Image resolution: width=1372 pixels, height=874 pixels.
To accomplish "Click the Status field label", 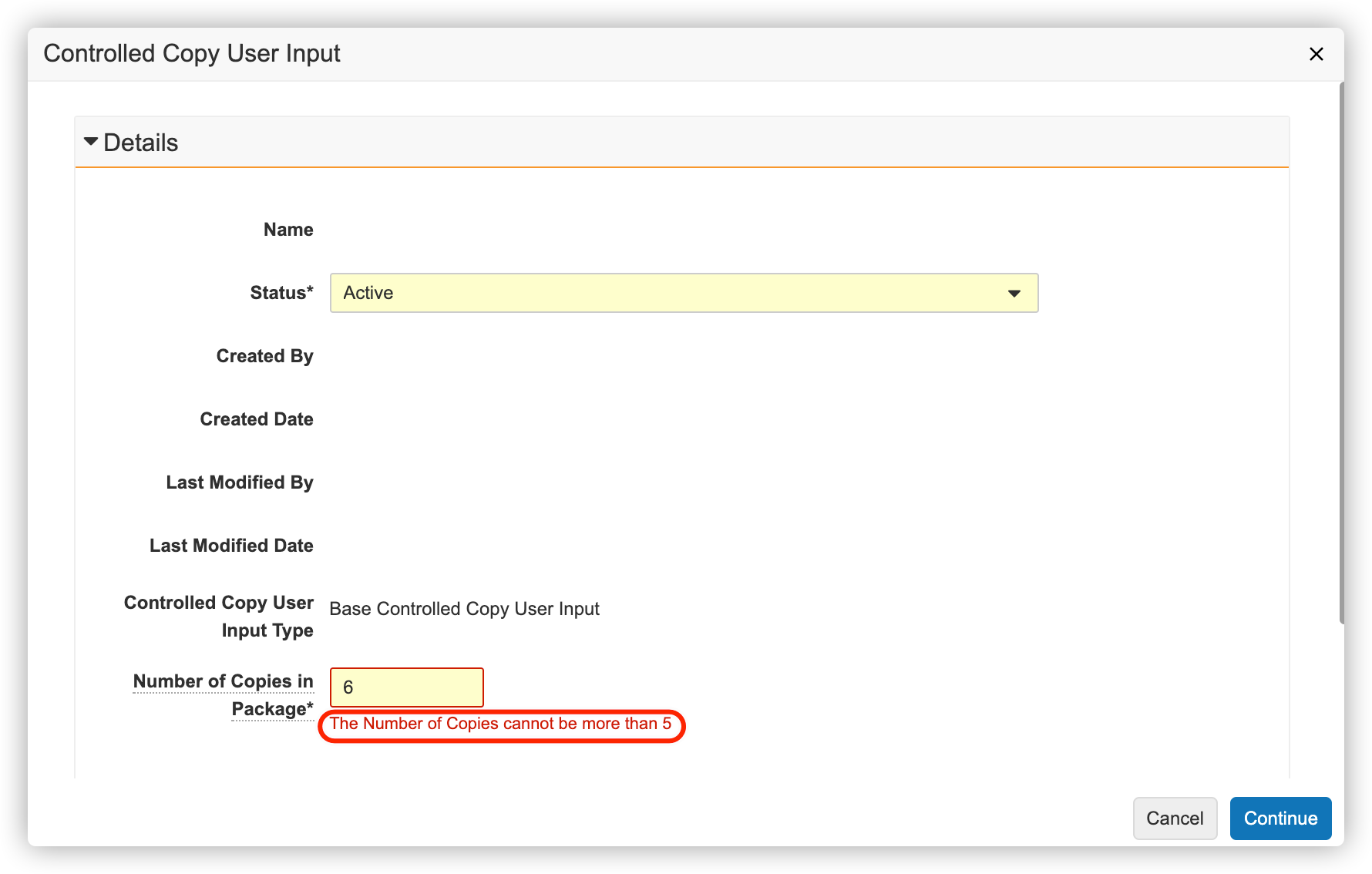I will 281,293.
